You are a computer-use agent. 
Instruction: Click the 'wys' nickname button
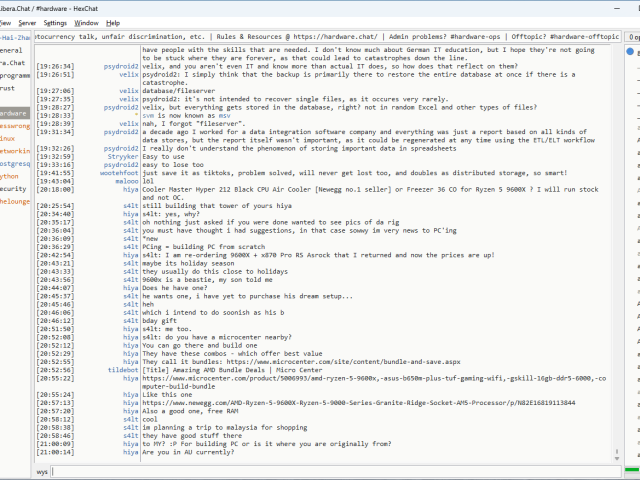(42, 471)
